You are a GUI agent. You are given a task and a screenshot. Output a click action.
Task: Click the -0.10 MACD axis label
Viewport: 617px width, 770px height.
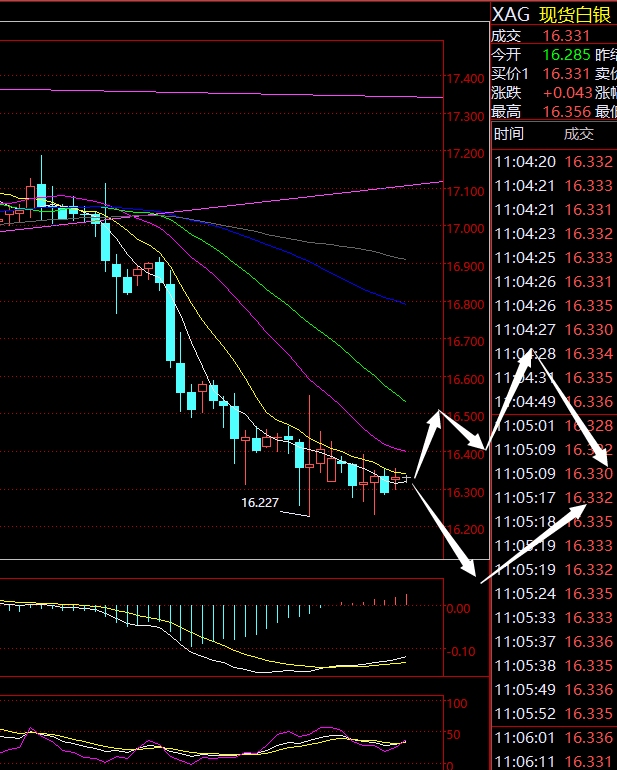coord(461,651)
